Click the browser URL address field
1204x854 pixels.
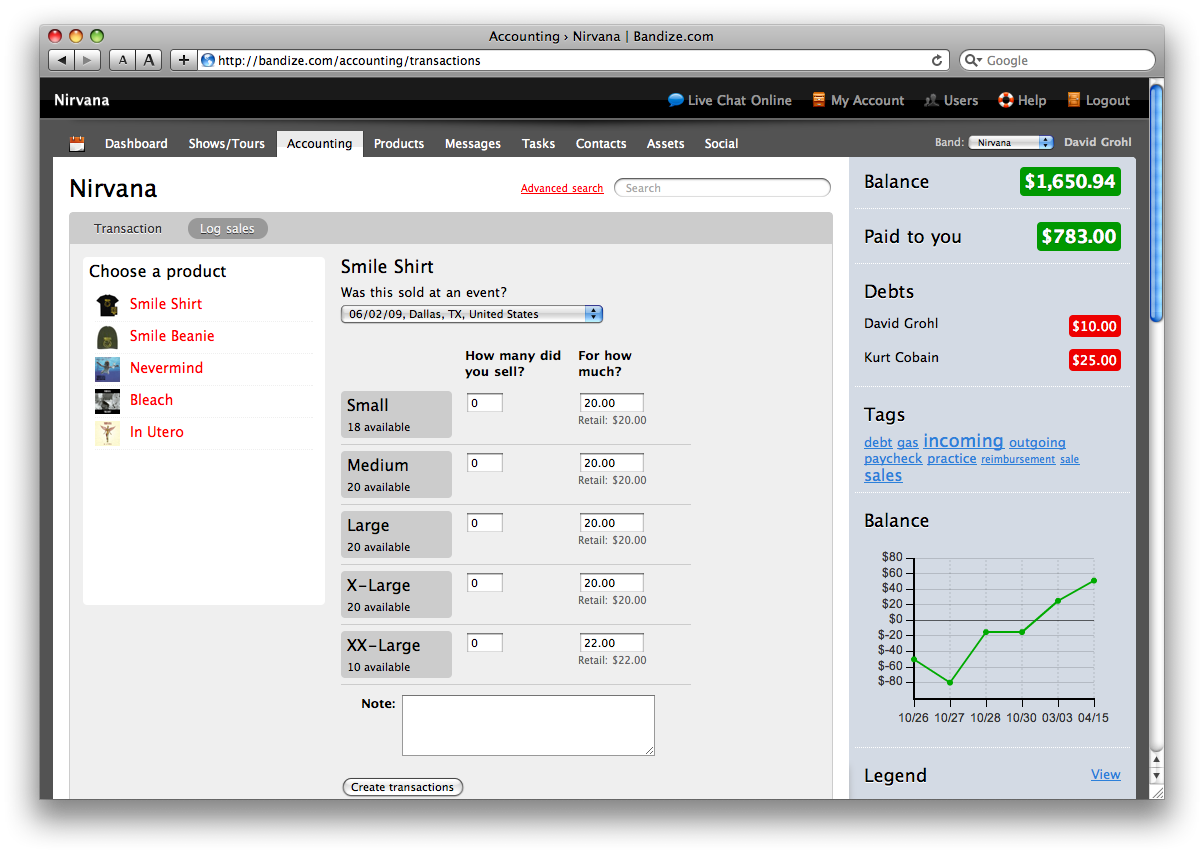(573, 60)
